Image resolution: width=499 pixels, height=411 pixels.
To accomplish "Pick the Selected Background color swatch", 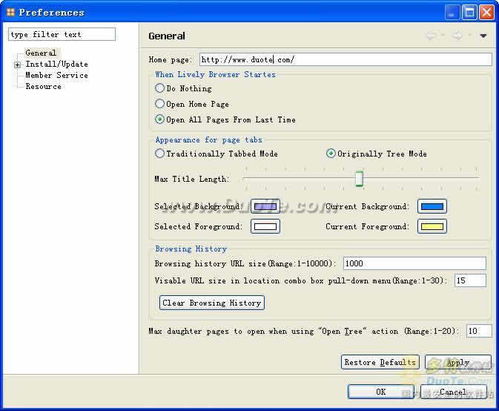I will [x=265, y=206].
